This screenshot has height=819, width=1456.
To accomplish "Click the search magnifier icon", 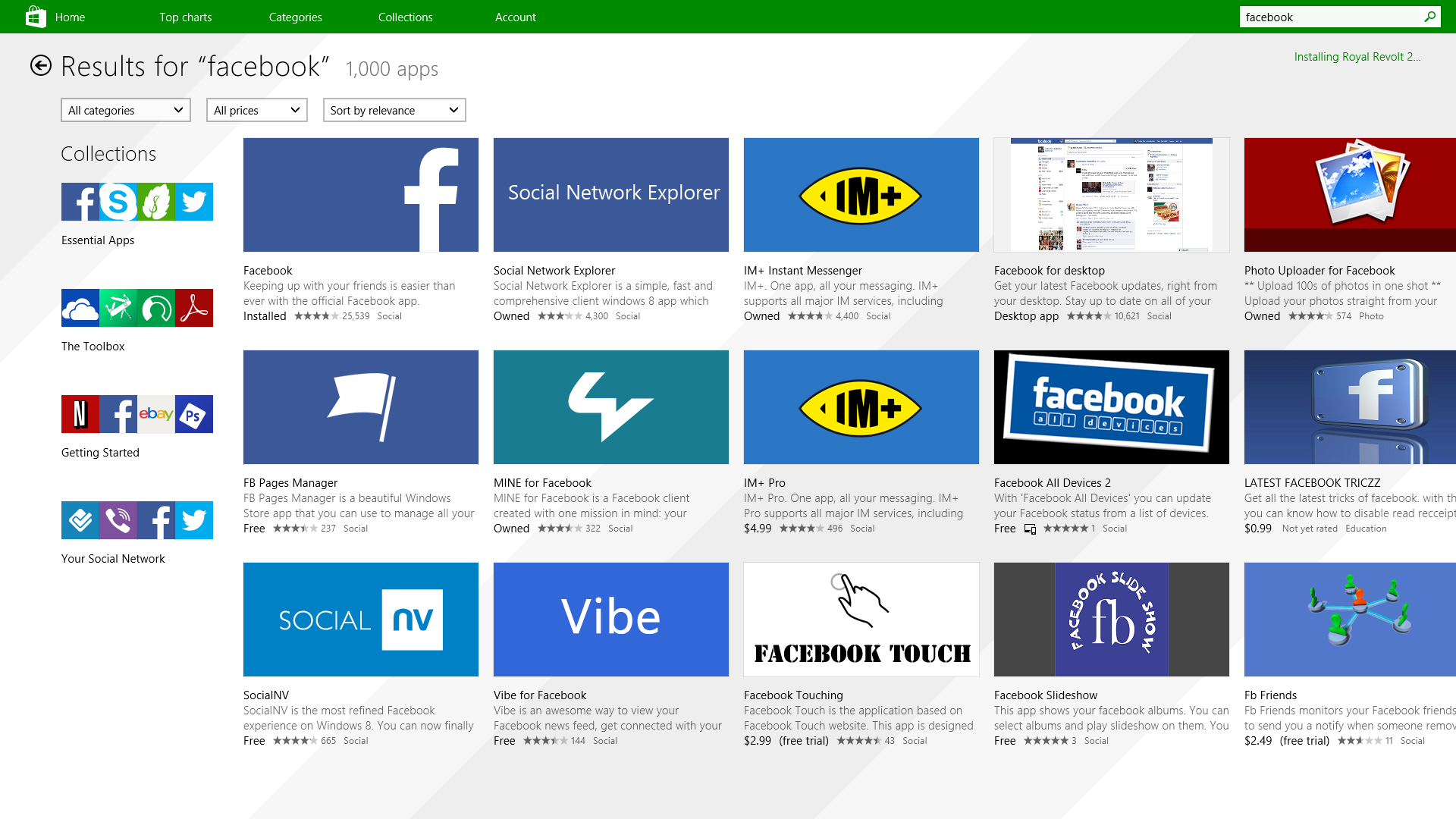I will tap(1430, 17).
